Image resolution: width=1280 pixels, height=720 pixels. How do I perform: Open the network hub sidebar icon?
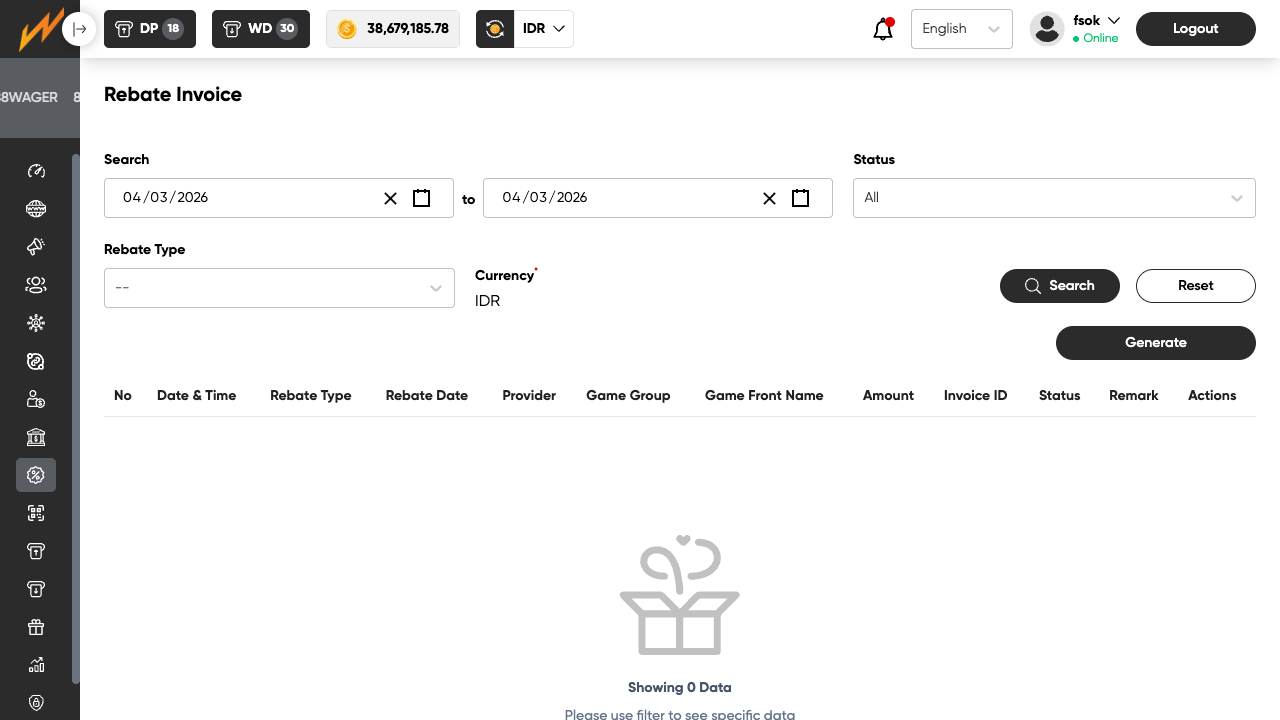(x=36, y=323)
